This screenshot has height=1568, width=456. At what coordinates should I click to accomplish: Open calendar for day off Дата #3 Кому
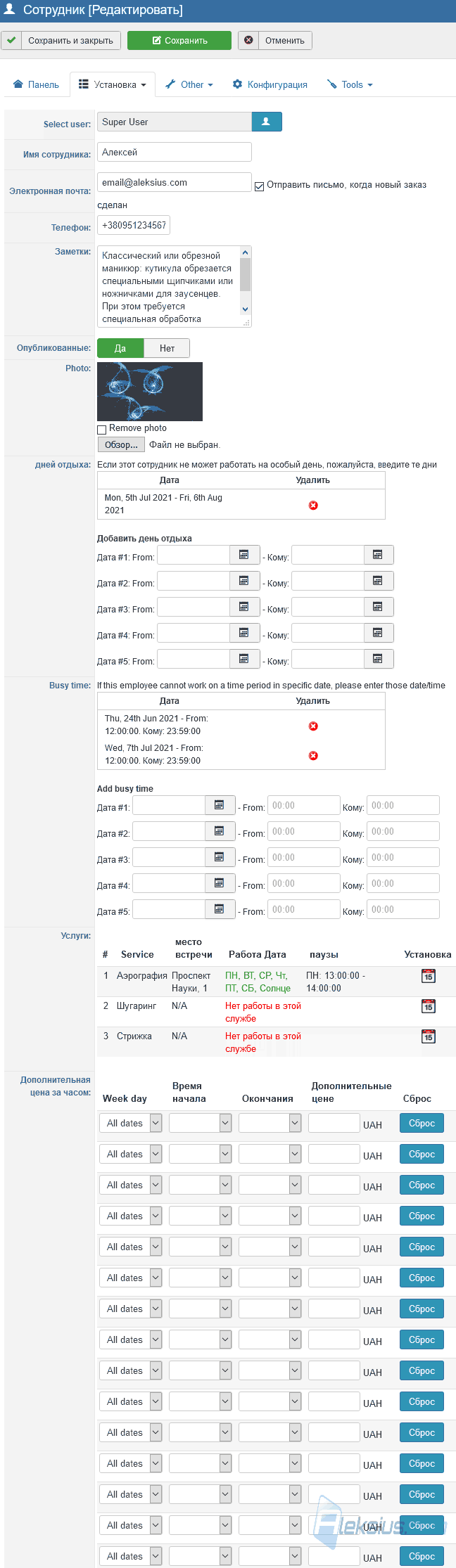[x=379, y=607]
